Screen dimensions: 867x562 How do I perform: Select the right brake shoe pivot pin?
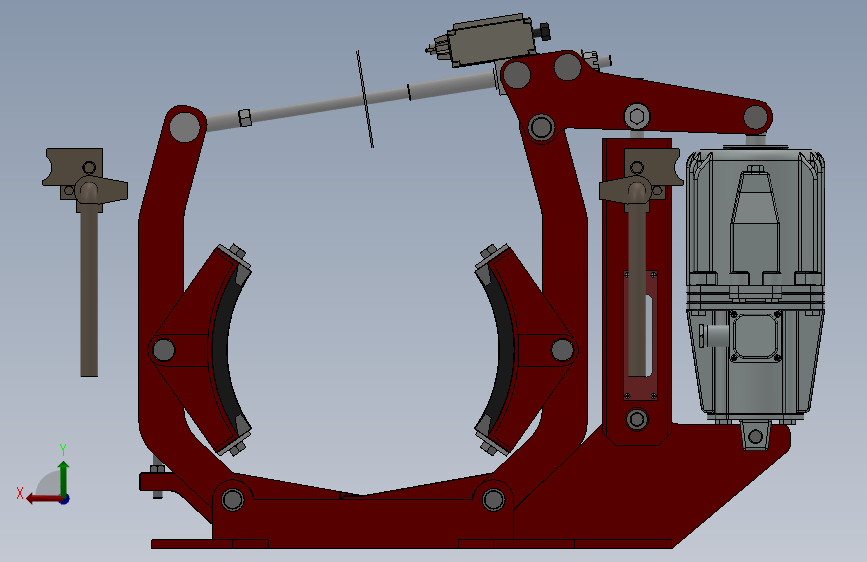(x=562, y=350)
